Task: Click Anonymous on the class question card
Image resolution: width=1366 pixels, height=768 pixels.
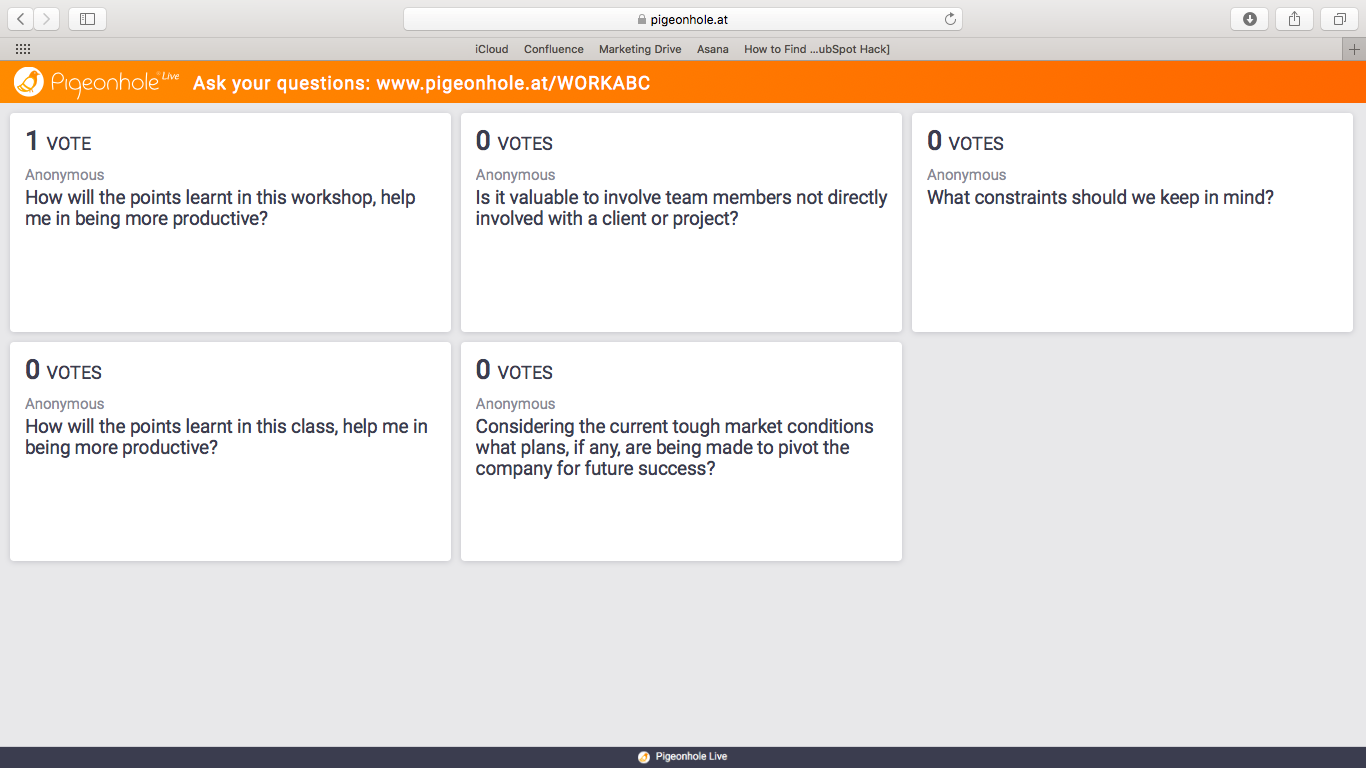Action: [64, 404]
